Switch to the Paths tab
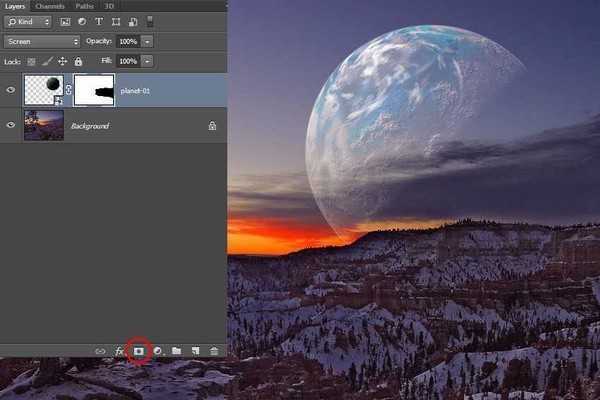 coord(84,6)
